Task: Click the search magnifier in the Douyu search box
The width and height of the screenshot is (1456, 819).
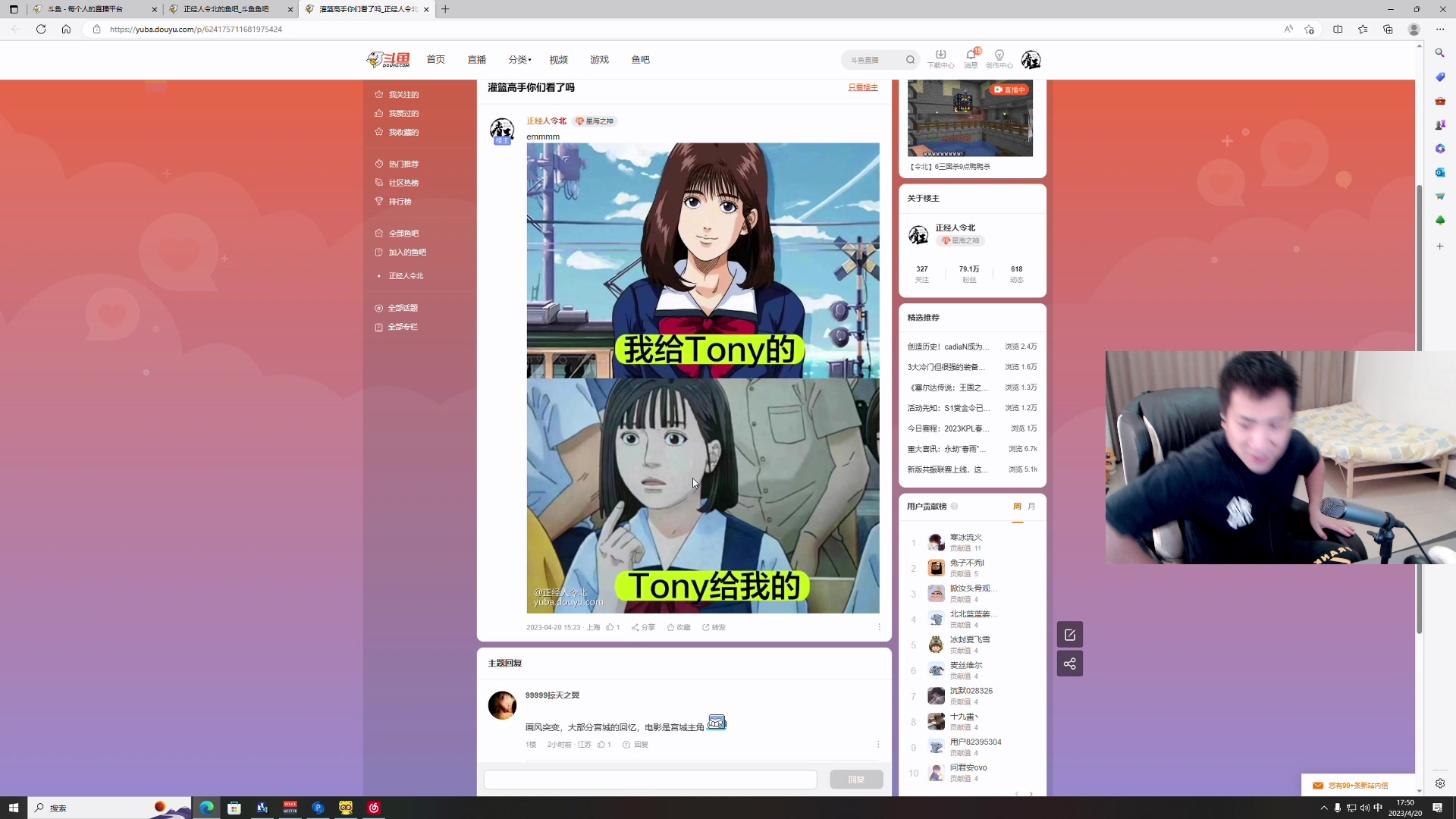Action: coord(910,60)
